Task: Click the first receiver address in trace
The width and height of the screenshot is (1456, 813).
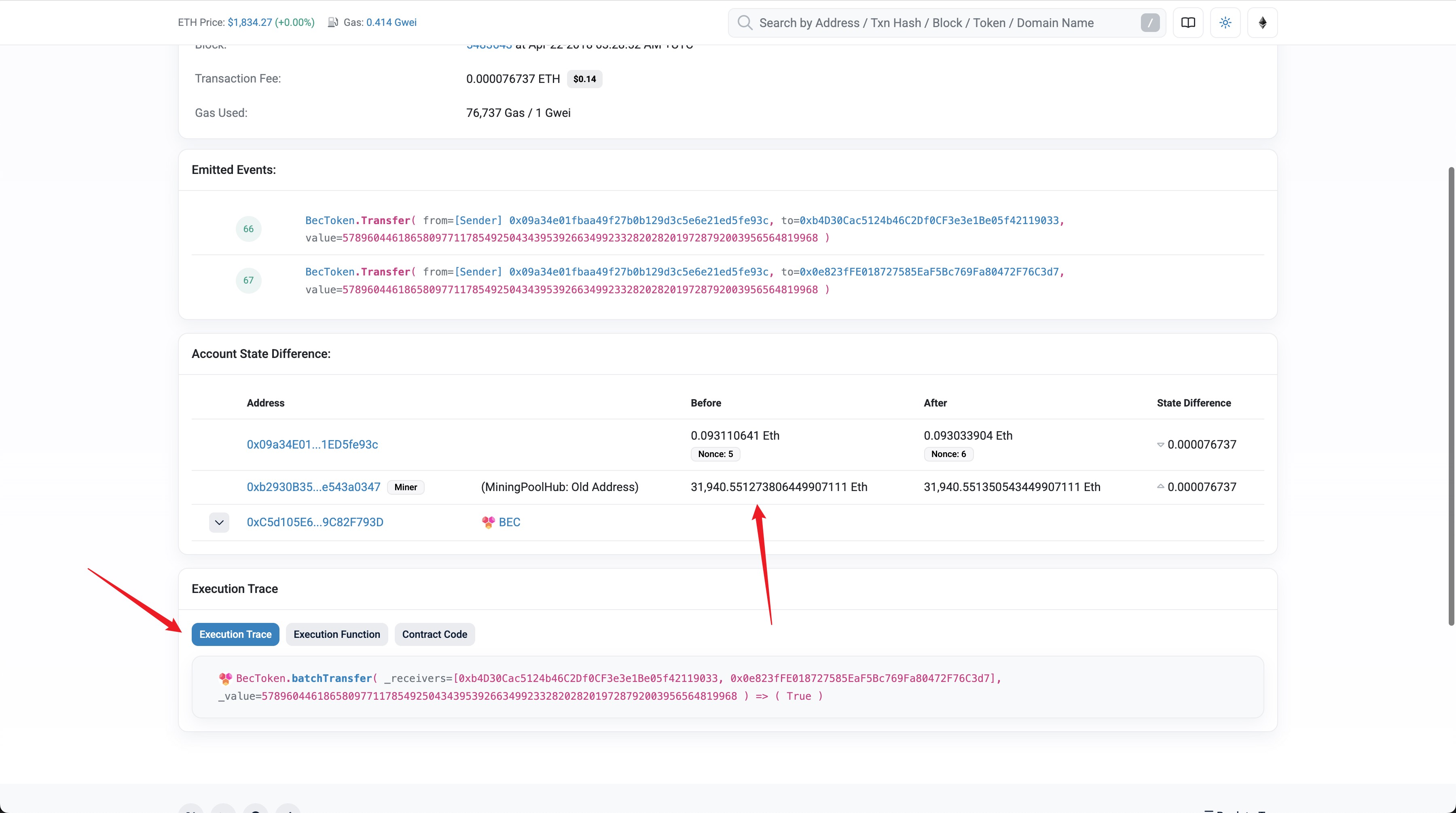Action: pyautogui.click(x=588, y=678)
